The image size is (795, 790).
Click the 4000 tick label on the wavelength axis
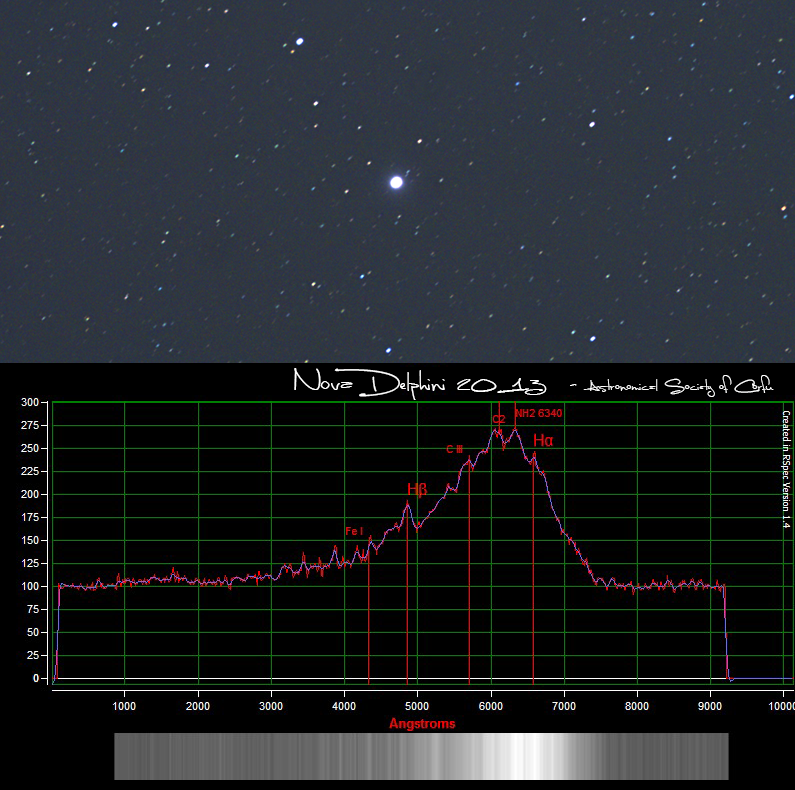pyautogui.click(x=344, y=706)
